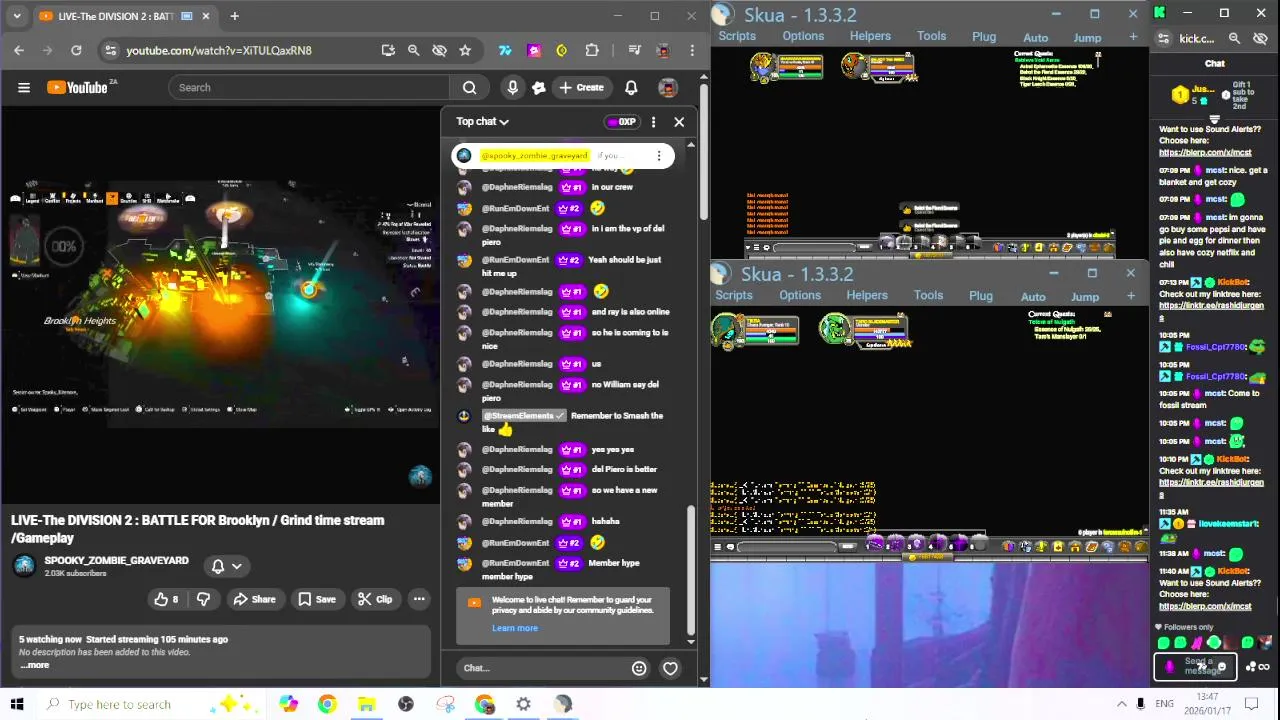This screenshot has width=1280, height=720.
Task: Start voice search with the microphone icon
Action: point(512,87)
